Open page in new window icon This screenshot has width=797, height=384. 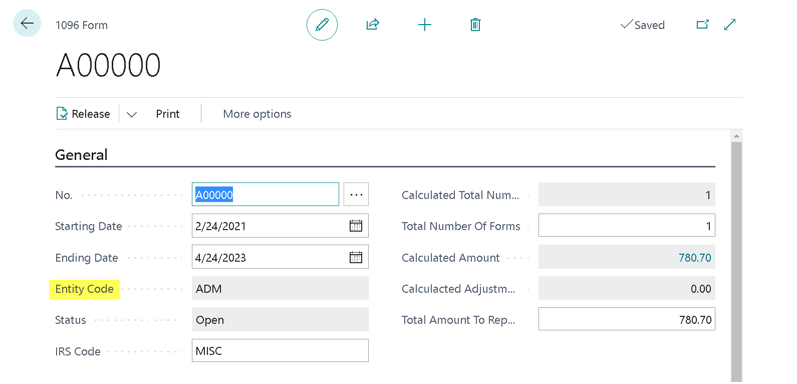pyautogui.click(x=702, y=24)
